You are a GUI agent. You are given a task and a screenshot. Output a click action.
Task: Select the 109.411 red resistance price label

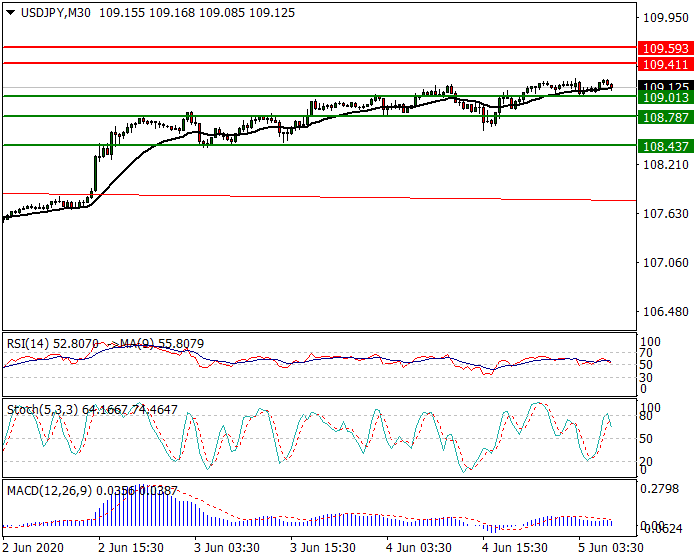click(x=666, y=65)
